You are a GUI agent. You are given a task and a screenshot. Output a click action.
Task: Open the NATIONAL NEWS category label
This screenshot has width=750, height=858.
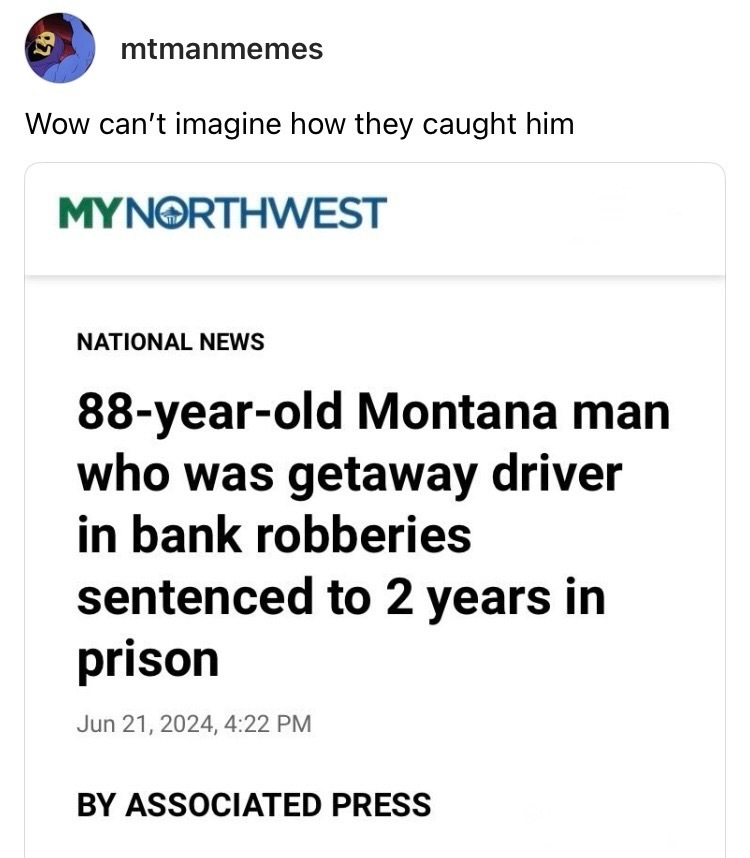pyautogui.click(x=171, y=341)
